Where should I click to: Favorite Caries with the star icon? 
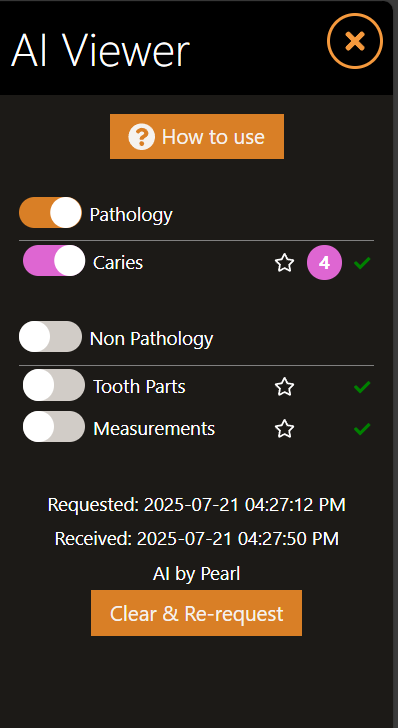coord(284,263)
